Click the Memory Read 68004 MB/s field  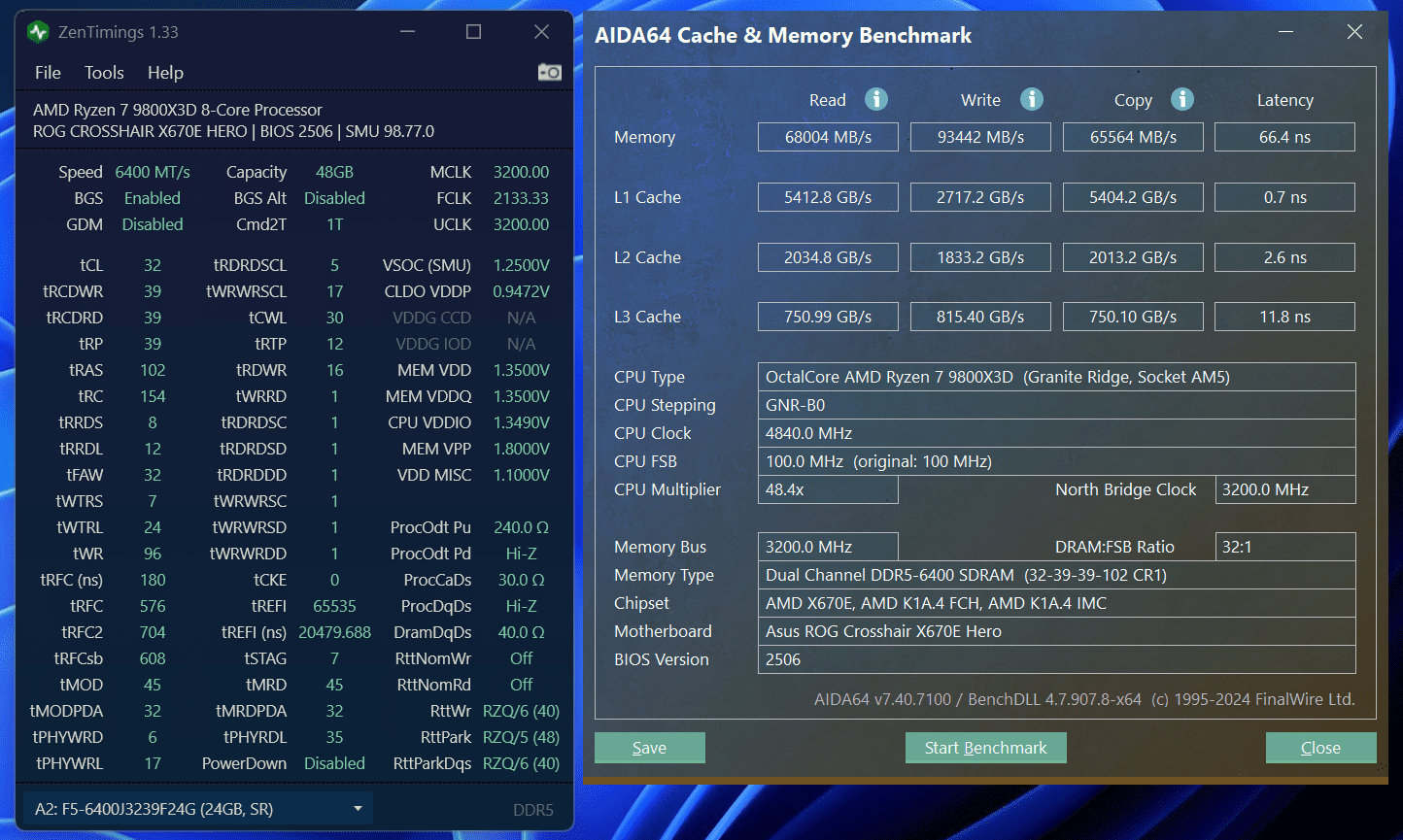click(828, 137)
